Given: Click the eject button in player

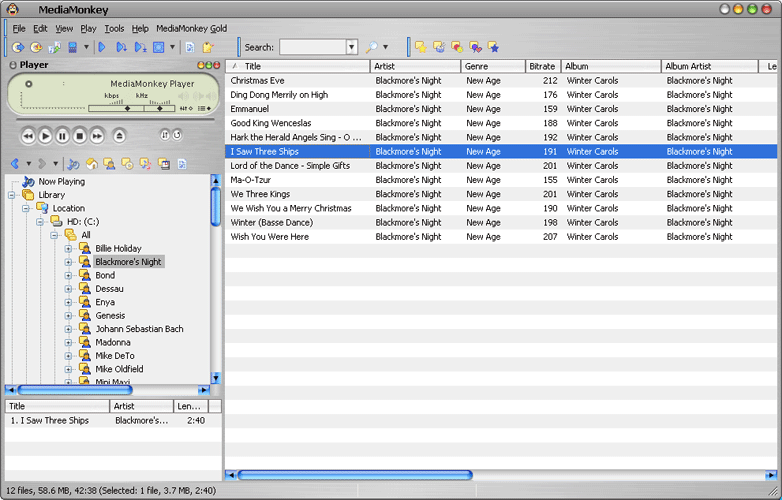Looking at the screenshot, I should click(119, 136).
